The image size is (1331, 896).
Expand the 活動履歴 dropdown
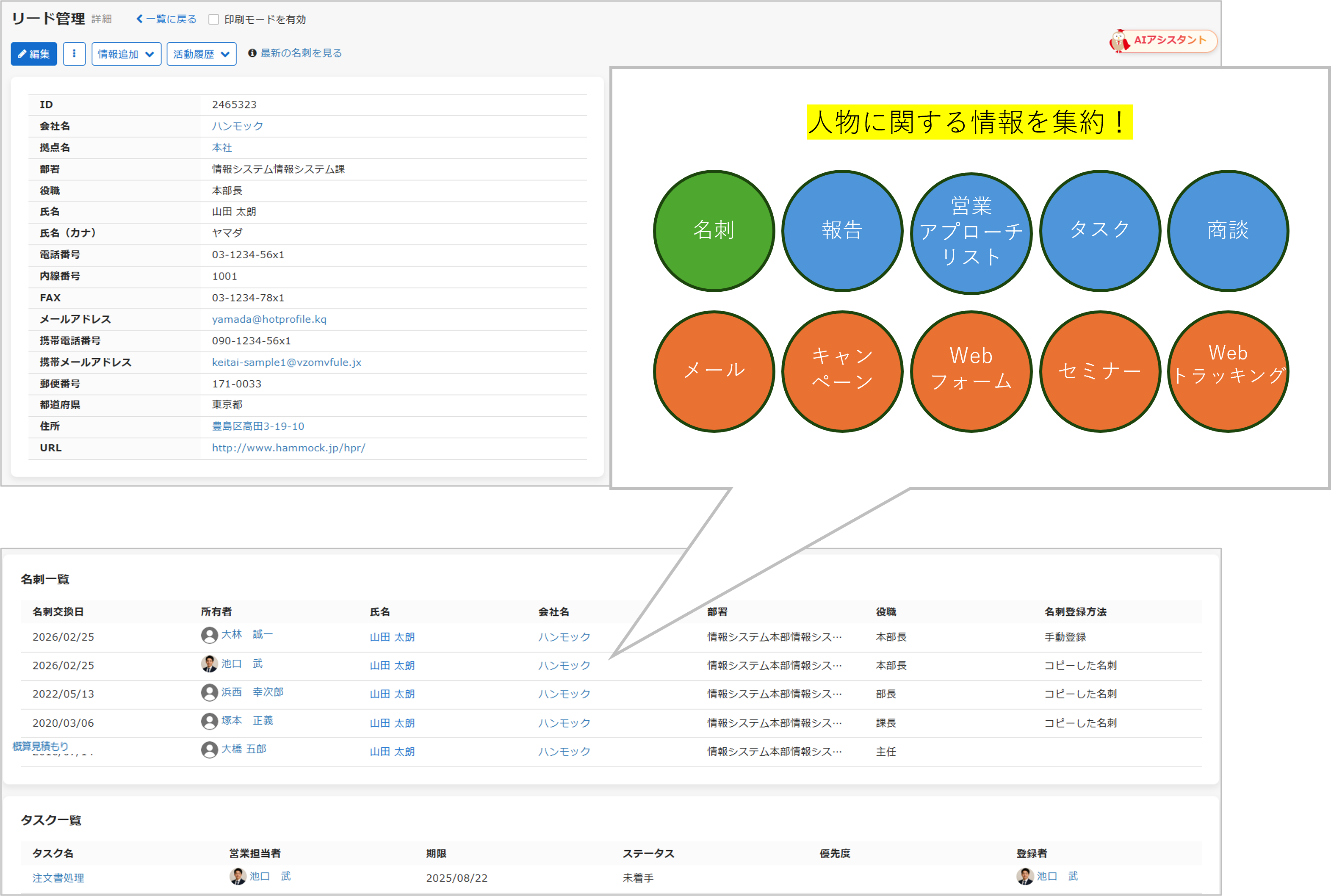(201, 54)
